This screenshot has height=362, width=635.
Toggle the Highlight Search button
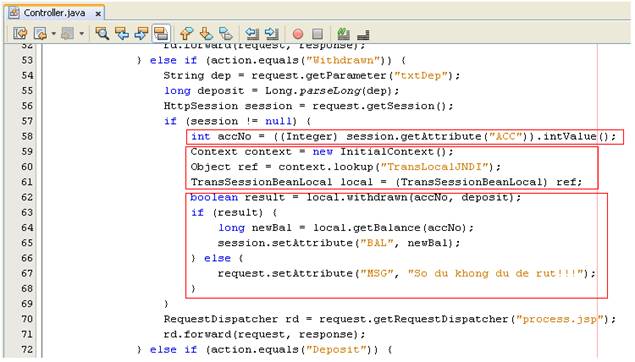(x=161, y=34)
